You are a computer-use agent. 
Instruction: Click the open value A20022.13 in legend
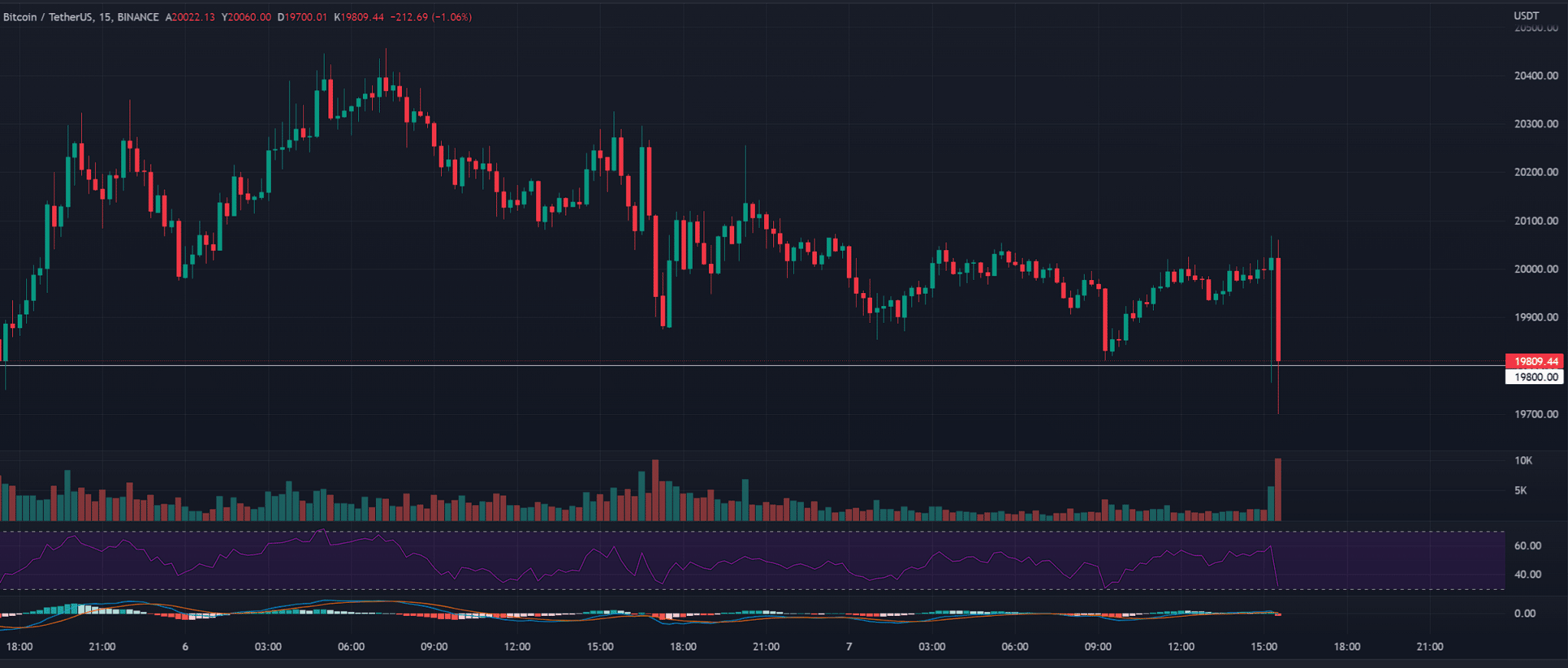[190, 17]
